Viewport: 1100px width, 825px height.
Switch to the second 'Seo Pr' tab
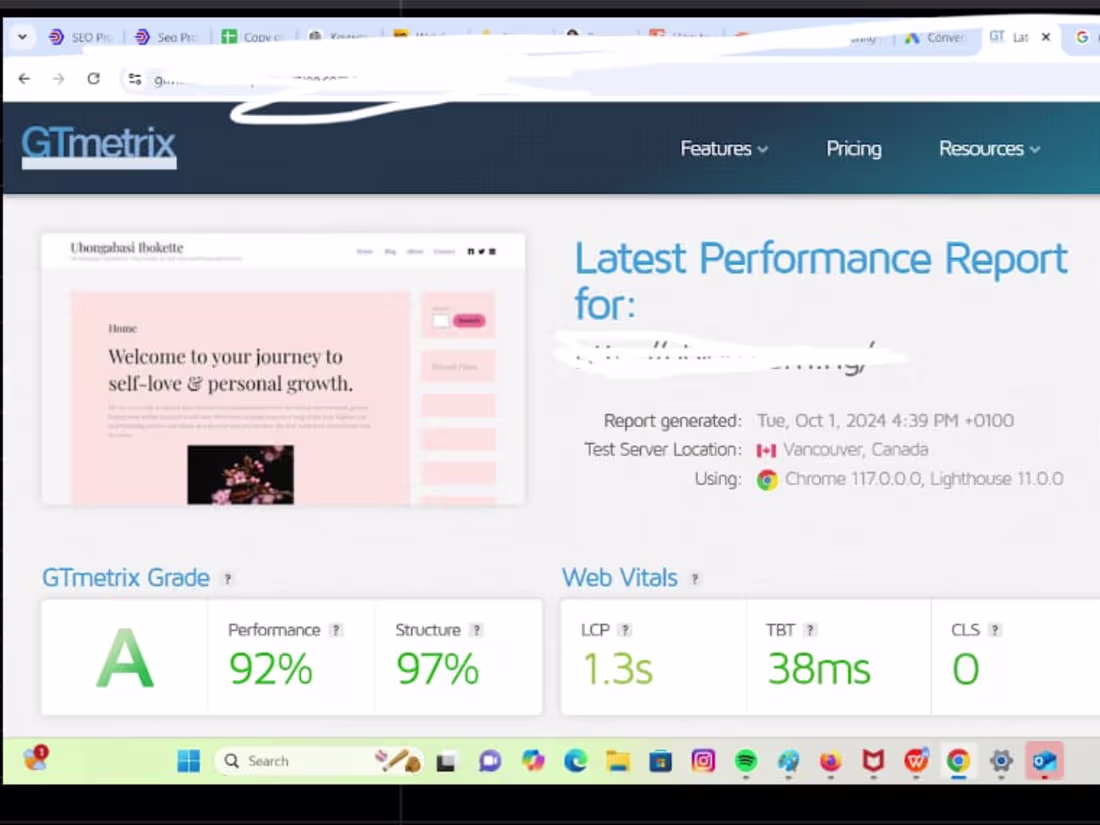point(166,36)
